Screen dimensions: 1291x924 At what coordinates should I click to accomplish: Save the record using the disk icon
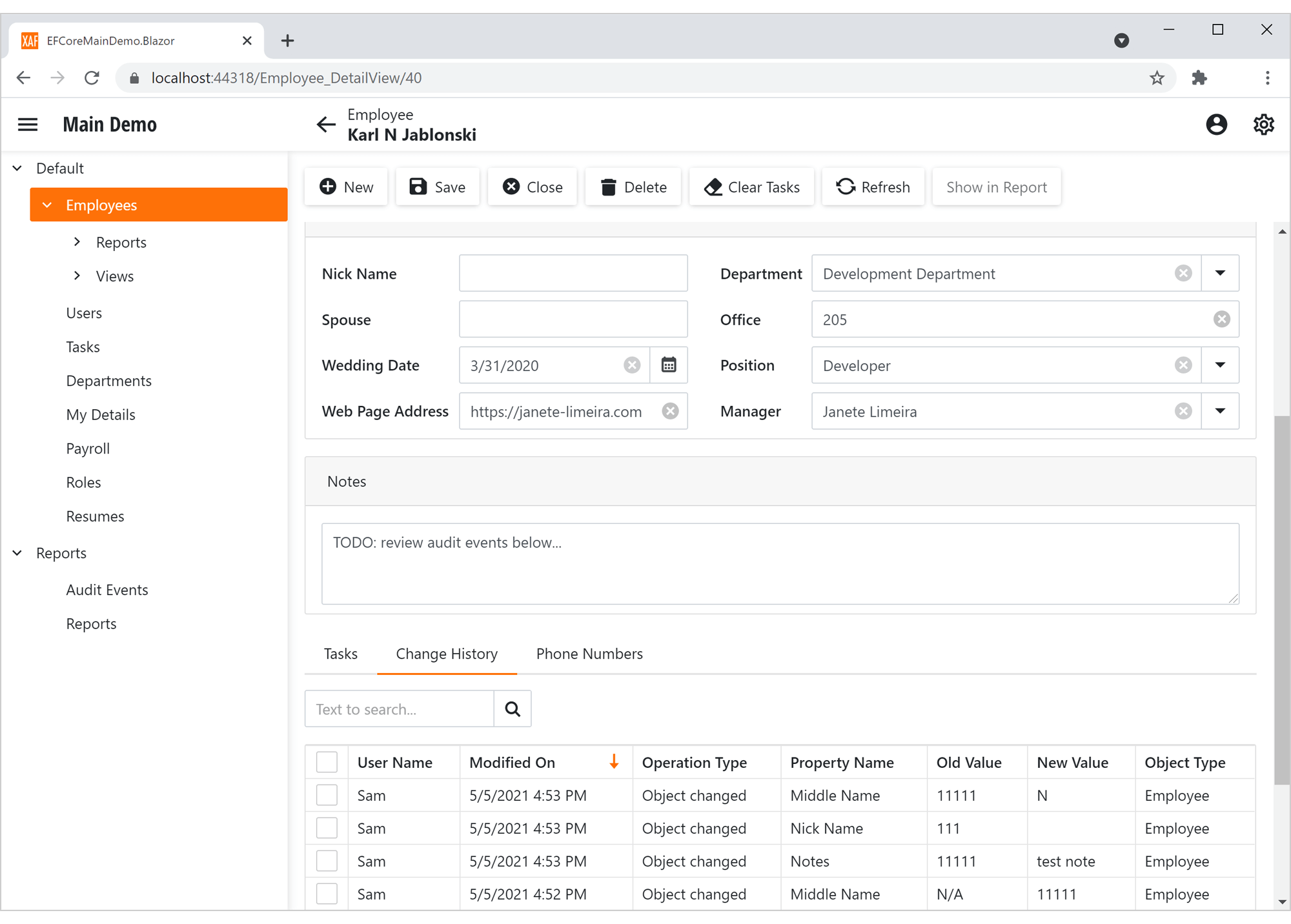coord(418,186)
